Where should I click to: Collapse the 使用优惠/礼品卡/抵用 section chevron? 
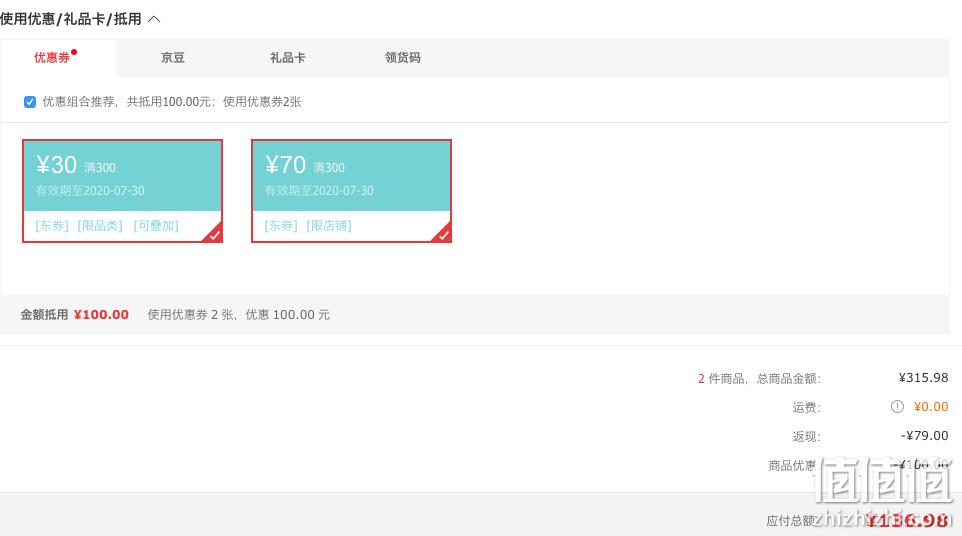(x=154, y=19)
